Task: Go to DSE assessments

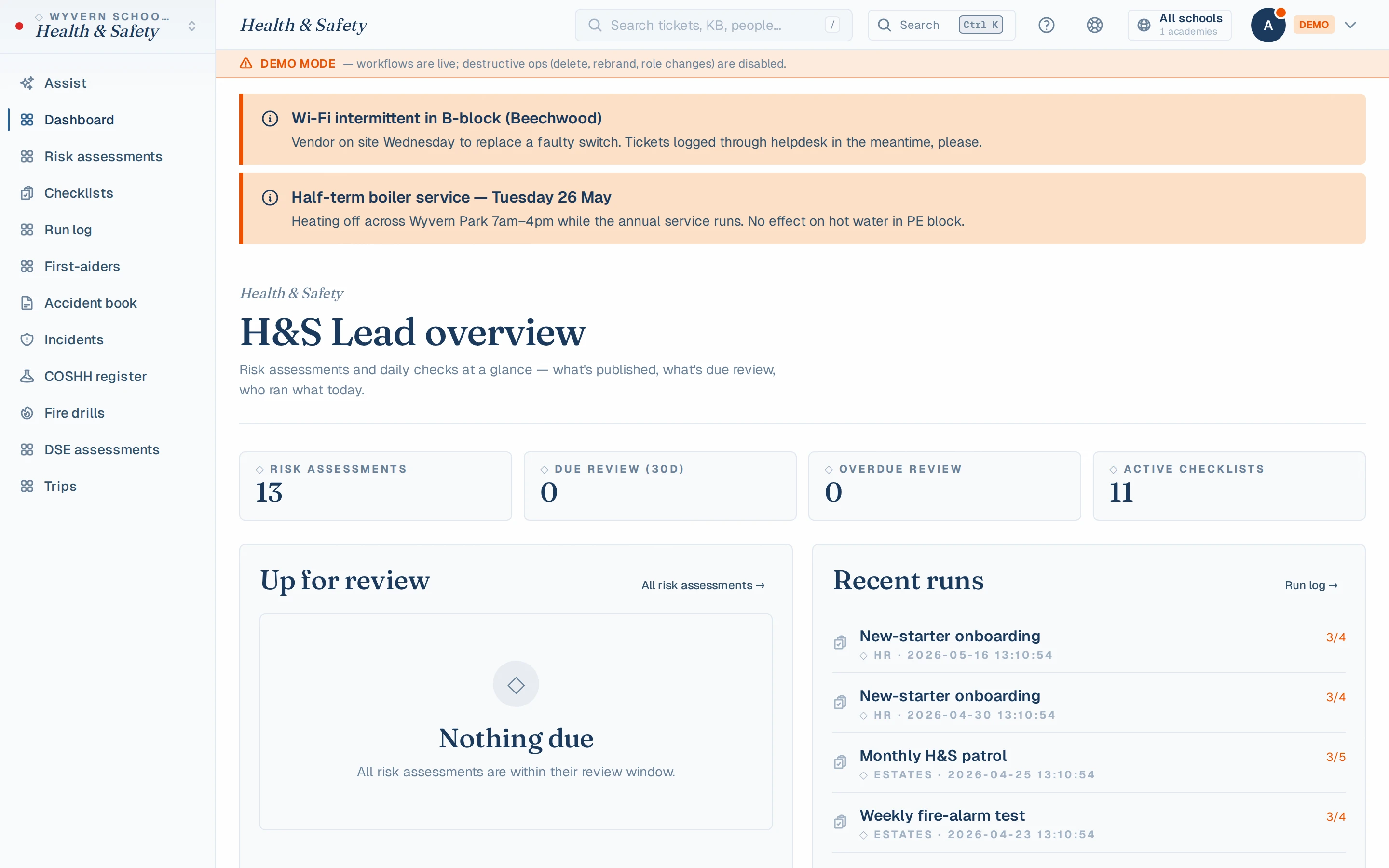Action: pyautogui.click(x=108, y=450)
